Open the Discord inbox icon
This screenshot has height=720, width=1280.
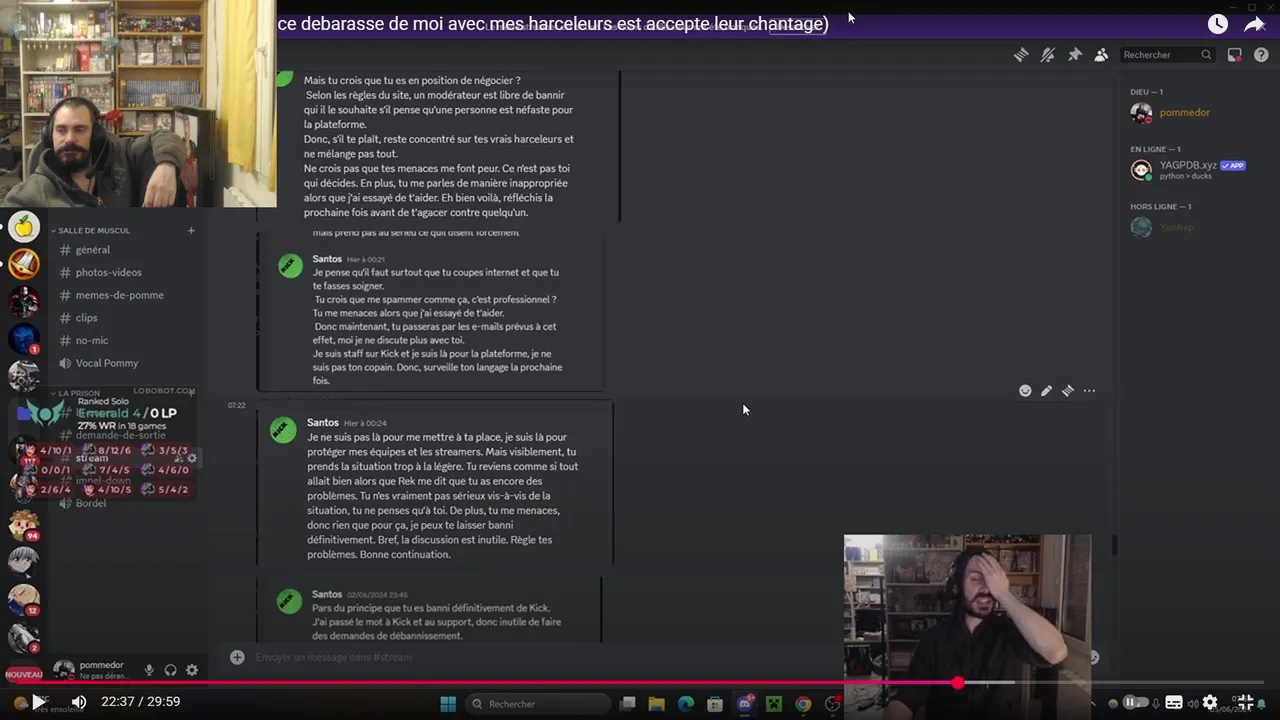[x=1235, y=55]
